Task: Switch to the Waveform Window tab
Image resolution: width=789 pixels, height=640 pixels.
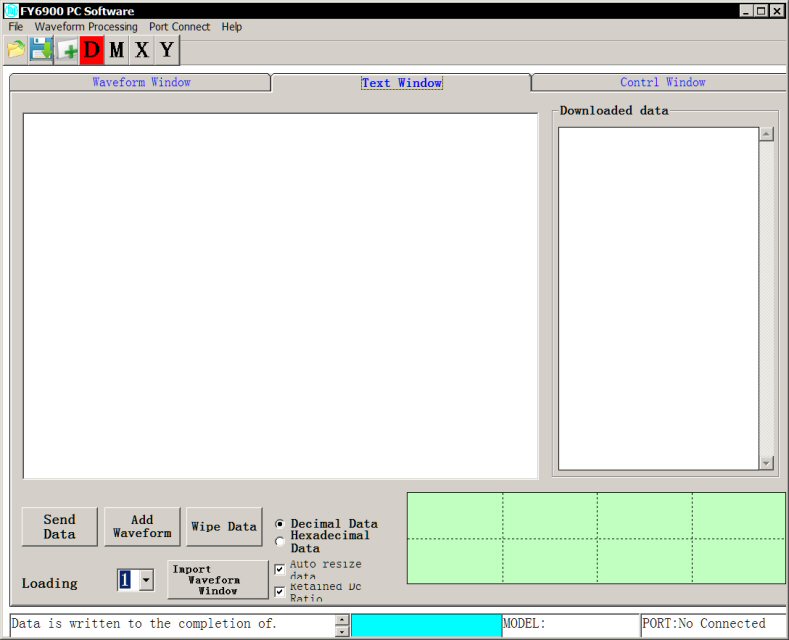Action: (141, 82)
